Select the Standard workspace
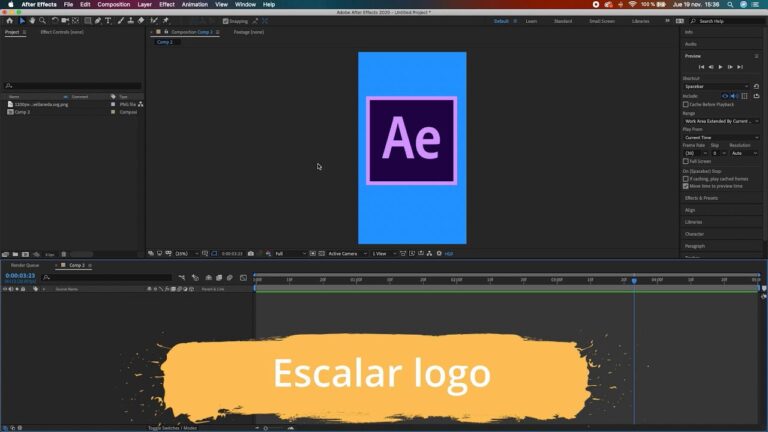The image size is (768, 432). 563,21
